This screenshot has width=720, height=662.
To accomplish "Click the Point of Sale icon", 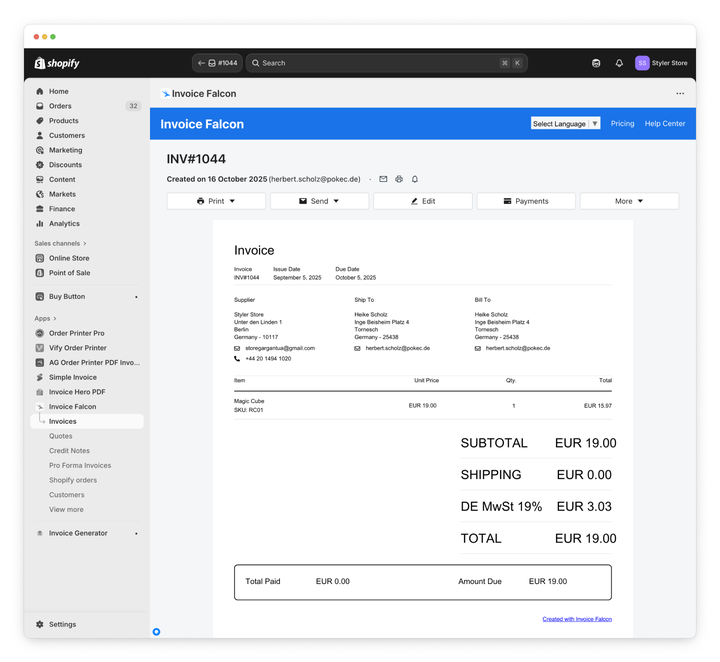I will tap(40, 273).
